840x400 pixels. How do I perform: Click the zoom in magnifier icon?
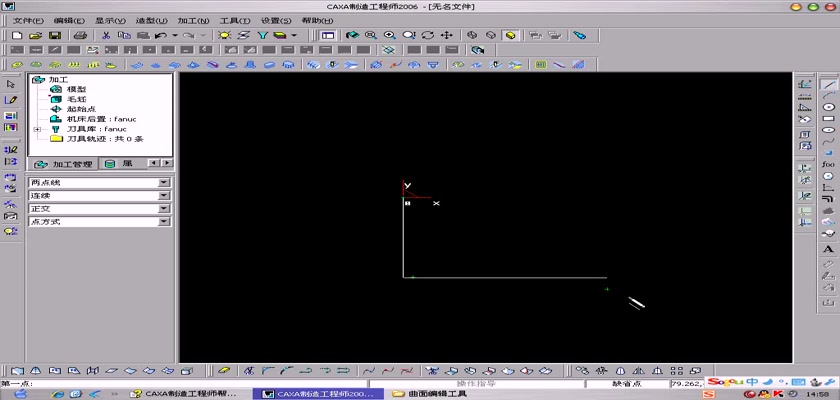[x=389, y=35]
